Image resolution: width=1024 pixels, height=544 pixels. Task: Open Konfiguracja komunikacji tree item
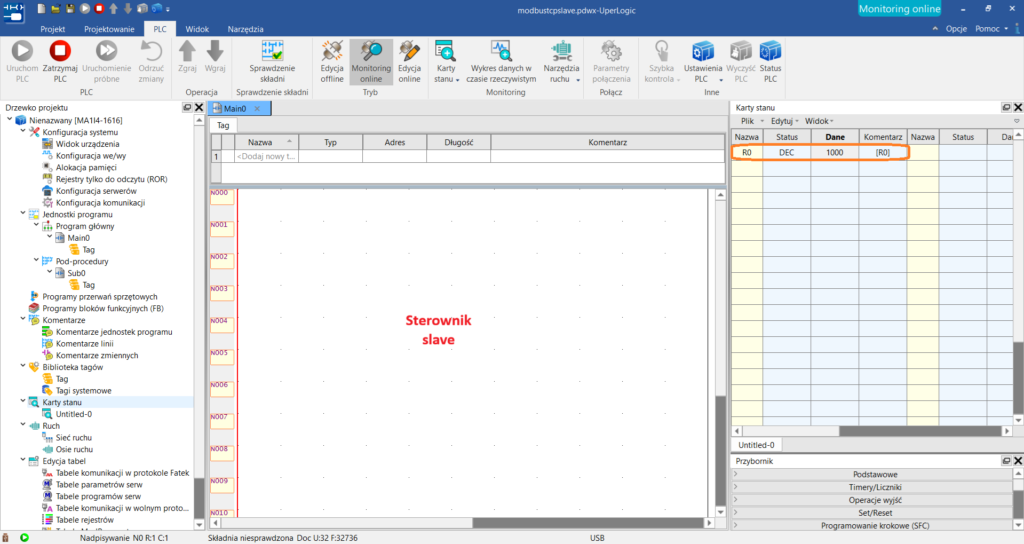click(100, 202)
